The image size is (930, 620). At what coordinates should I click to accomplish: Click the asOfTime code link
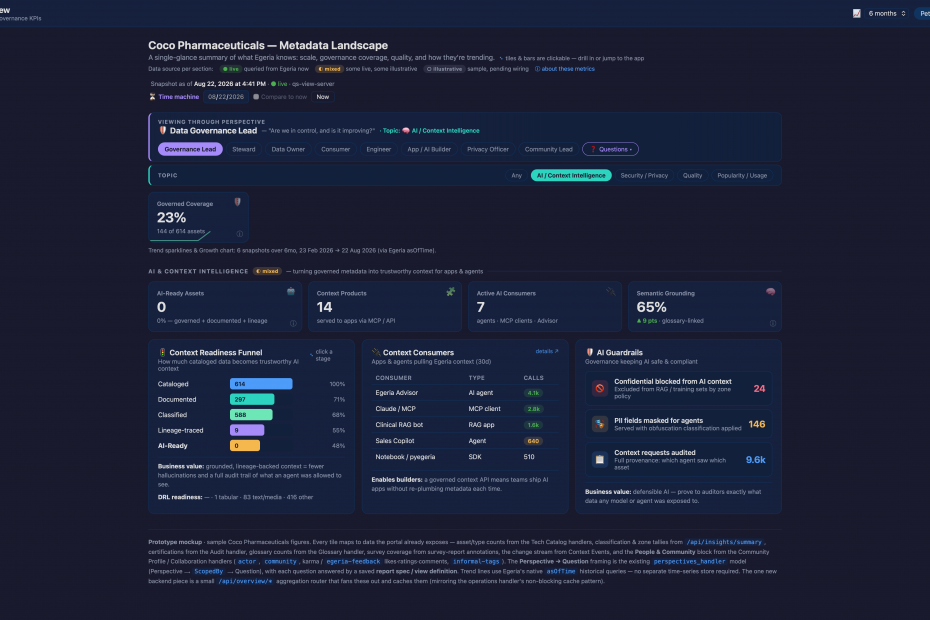[x=560, y=572]
